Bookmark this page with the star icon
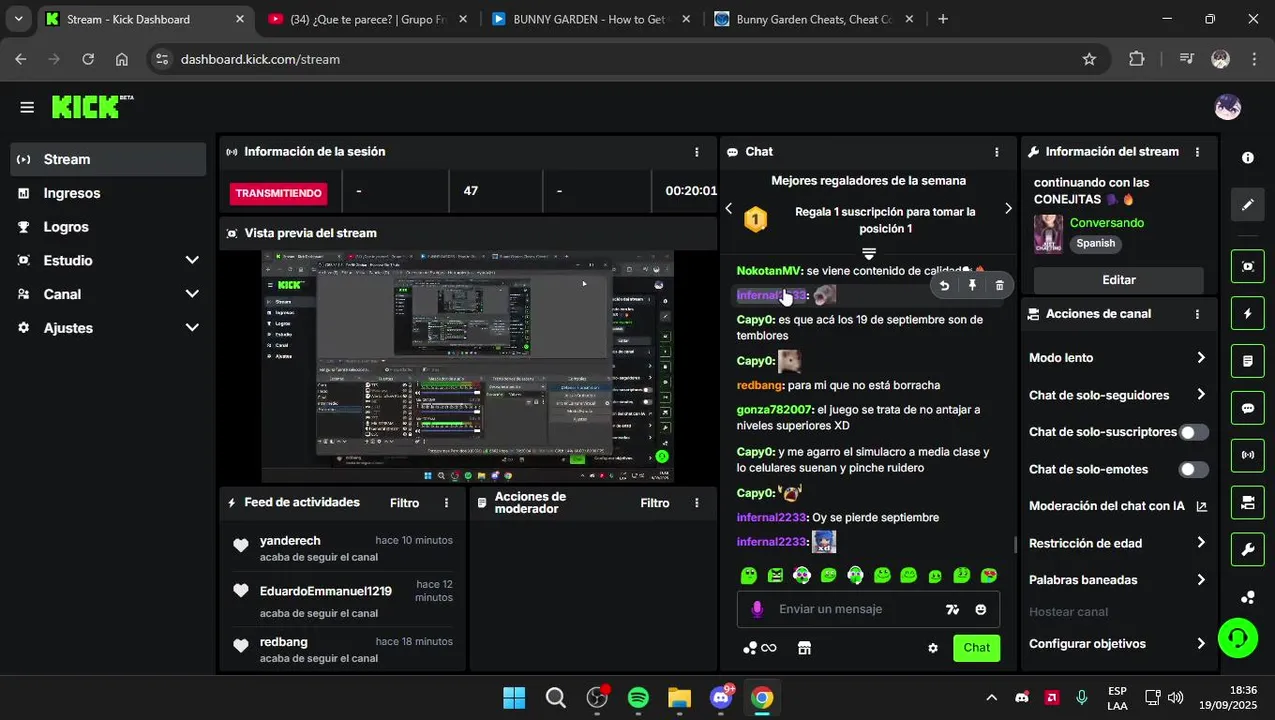Image resolution: width=1275 pixels, height=720 pixels. point(1089,59)
